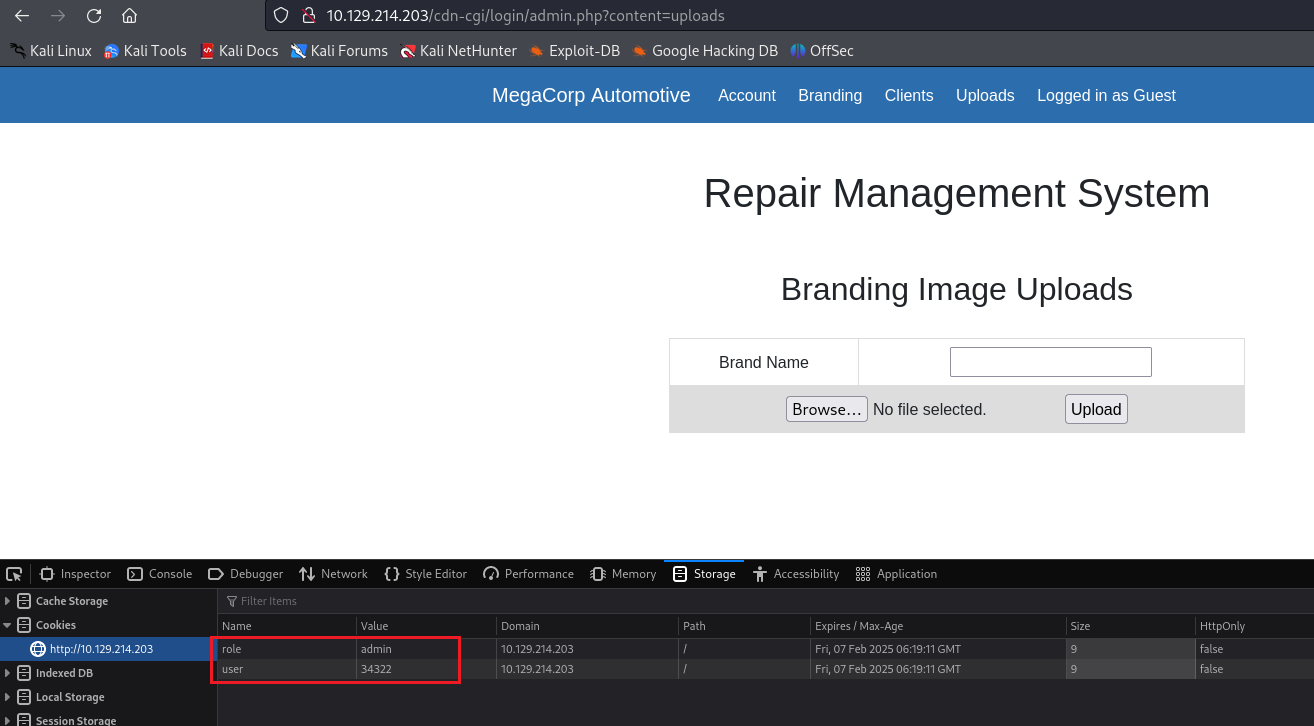
Task: Collapse the Cookies tree arrow
Action: click(8, 625)
